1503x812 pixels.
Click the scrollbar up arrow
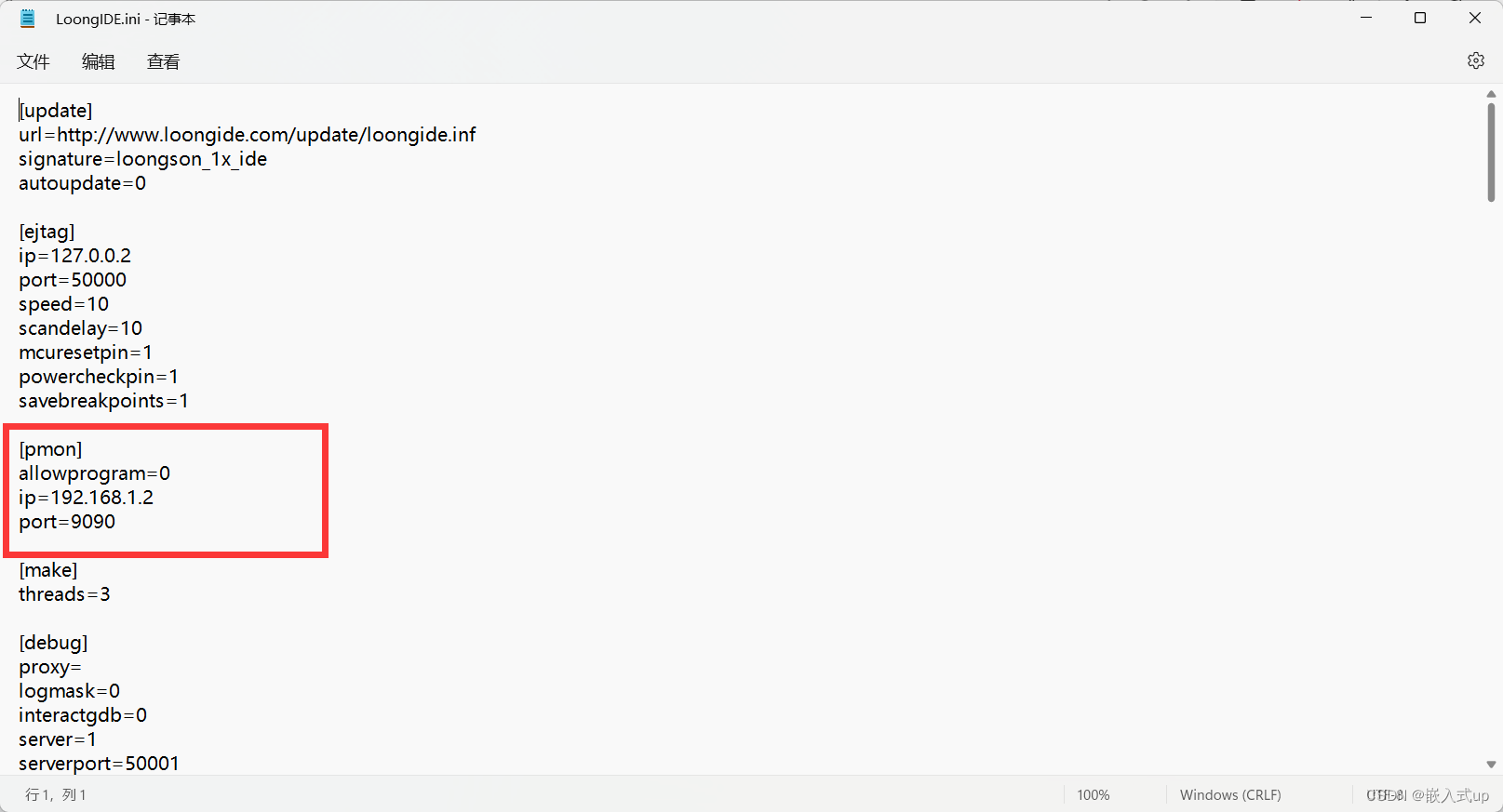point(1491,94)
